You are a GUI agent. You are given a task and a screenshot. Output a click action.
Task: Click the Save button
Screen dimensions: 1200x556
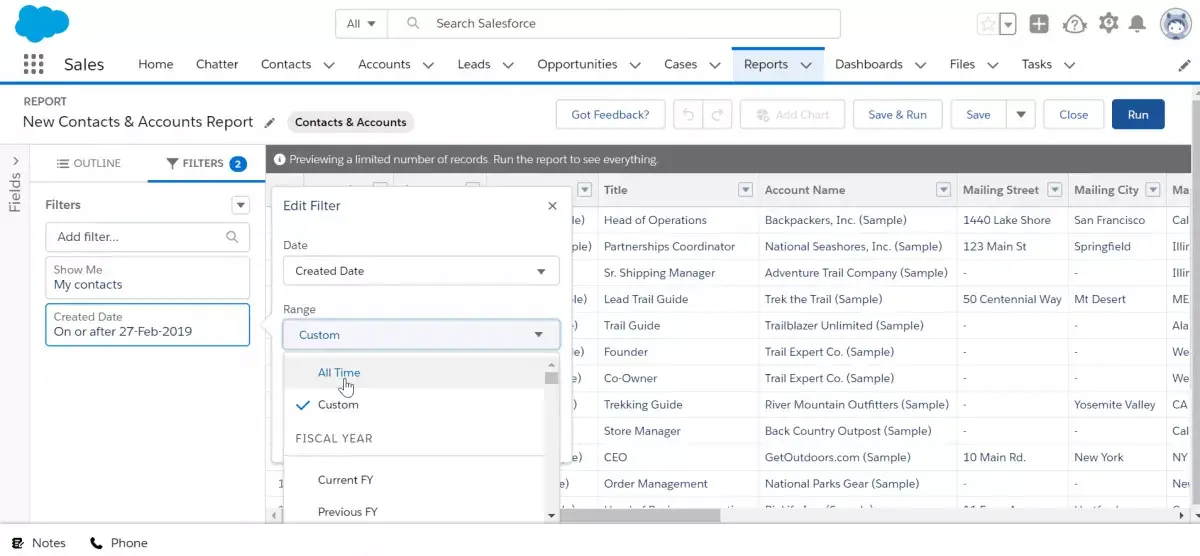[978, 115]
